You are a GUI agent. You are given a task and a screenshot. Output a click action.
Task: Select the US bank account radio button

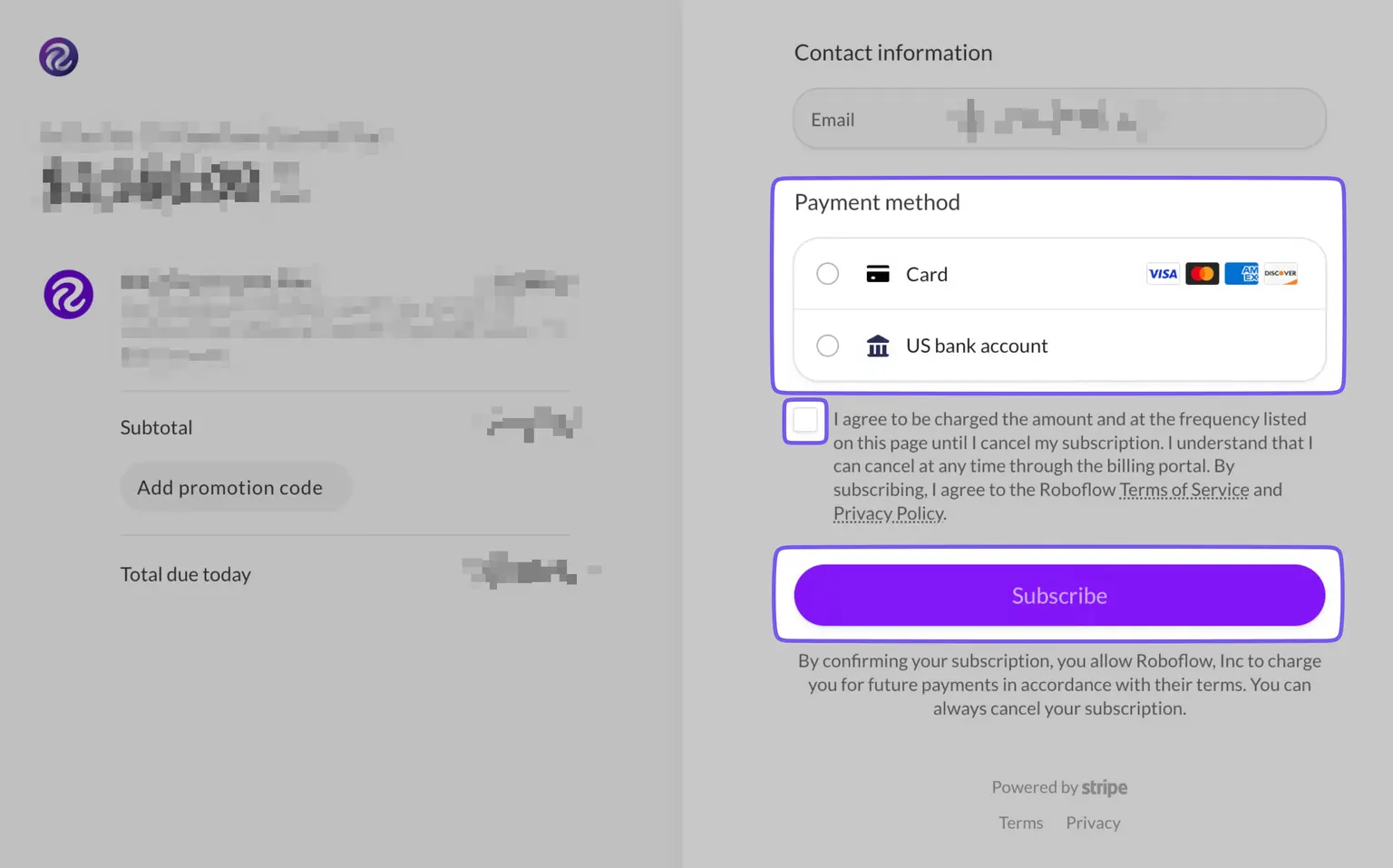click(x=827, y=346)
